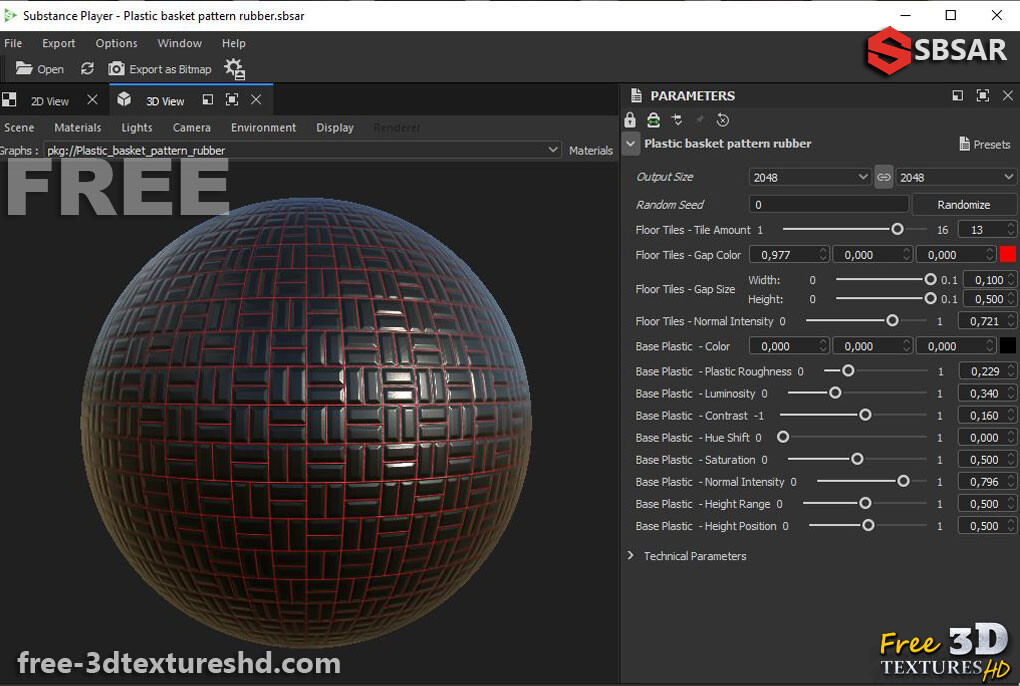1020x686 pixels.
Task: Click the lock icon in the Parameters panel
Action: coord(630,119)
